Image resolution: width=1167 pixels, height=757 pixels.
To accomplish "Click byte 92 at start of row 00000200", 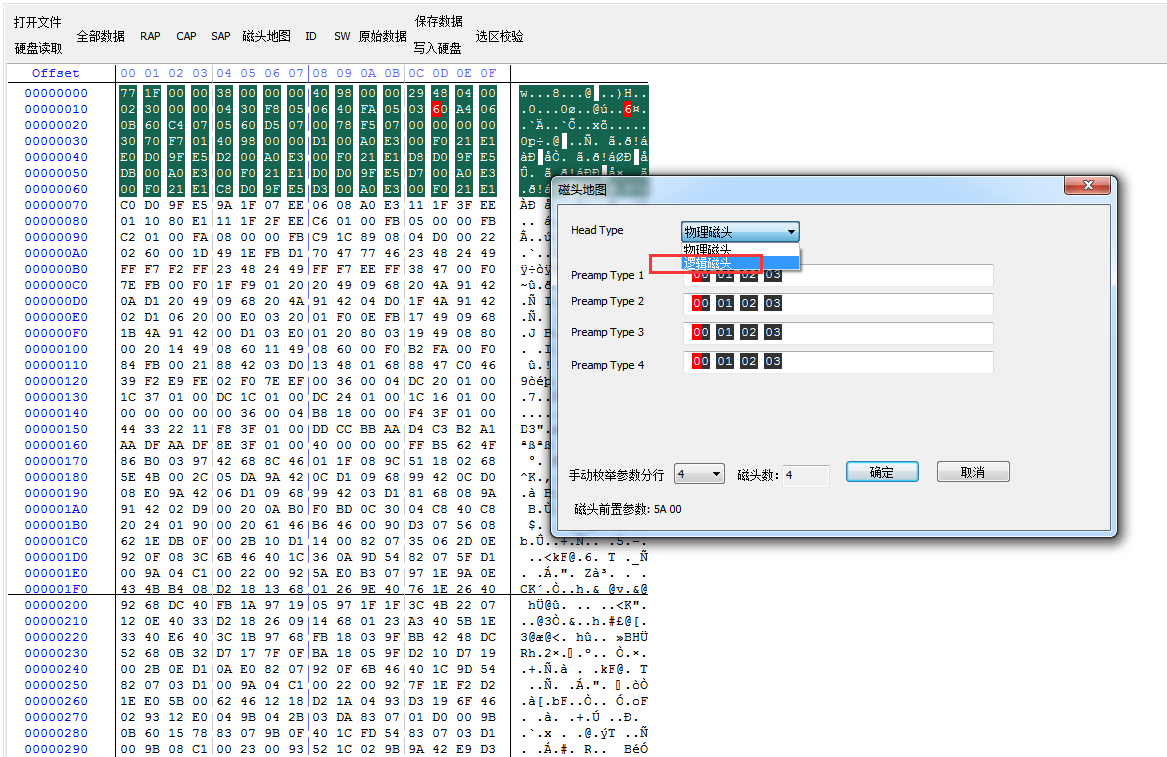I will click(128, 605).
